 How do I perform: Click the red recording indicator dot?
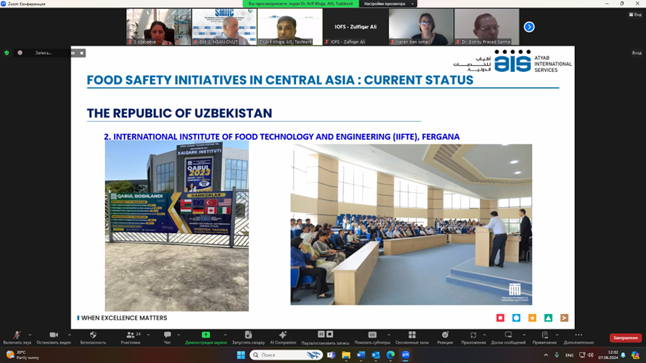click(x=20, y=53)
